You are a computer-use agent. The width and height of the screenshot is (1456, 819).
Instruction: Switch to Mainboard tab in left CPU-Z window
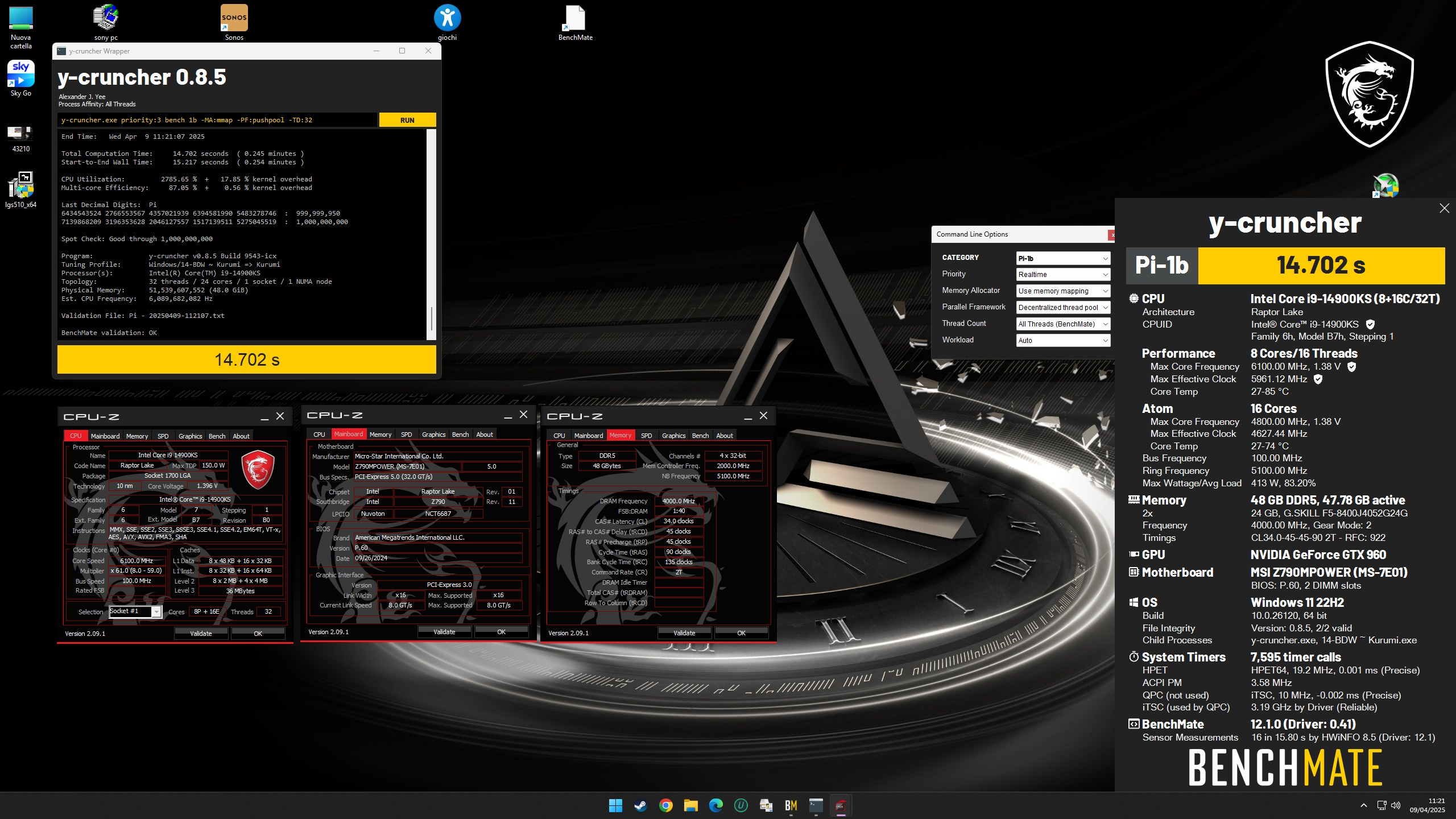[105, 436]
